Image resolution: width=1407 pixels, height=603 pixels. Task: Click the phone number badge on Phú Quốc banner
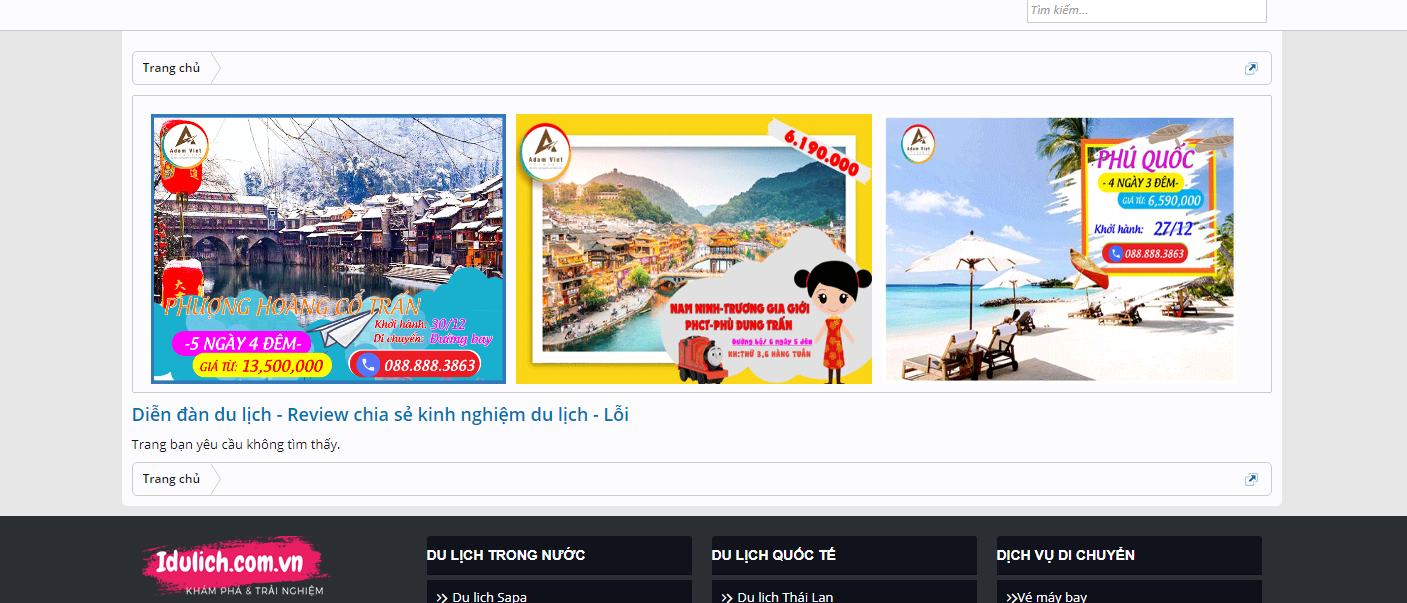[1145, 254]
